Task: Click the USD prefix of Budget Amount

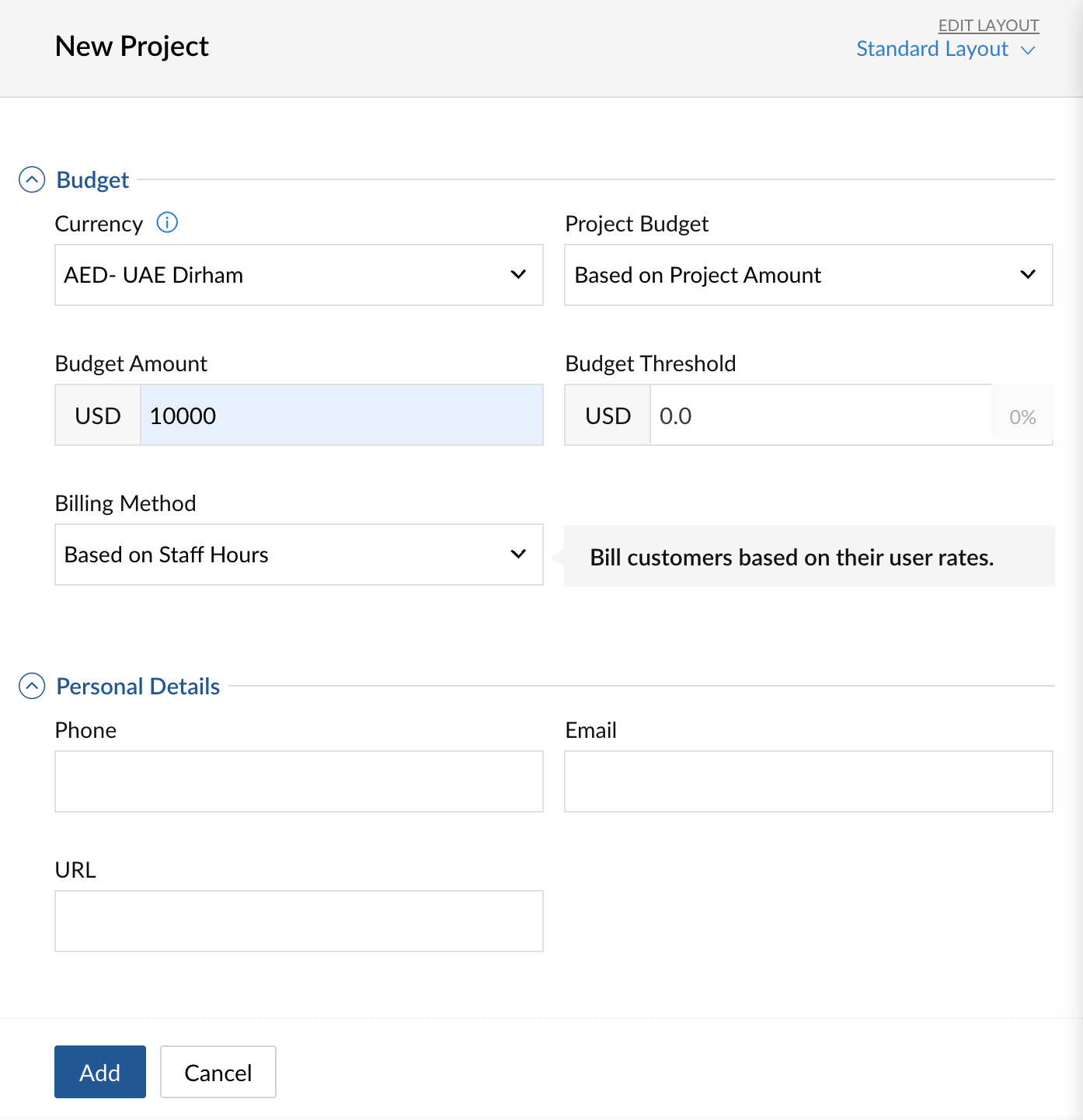Action: (98, 415)
